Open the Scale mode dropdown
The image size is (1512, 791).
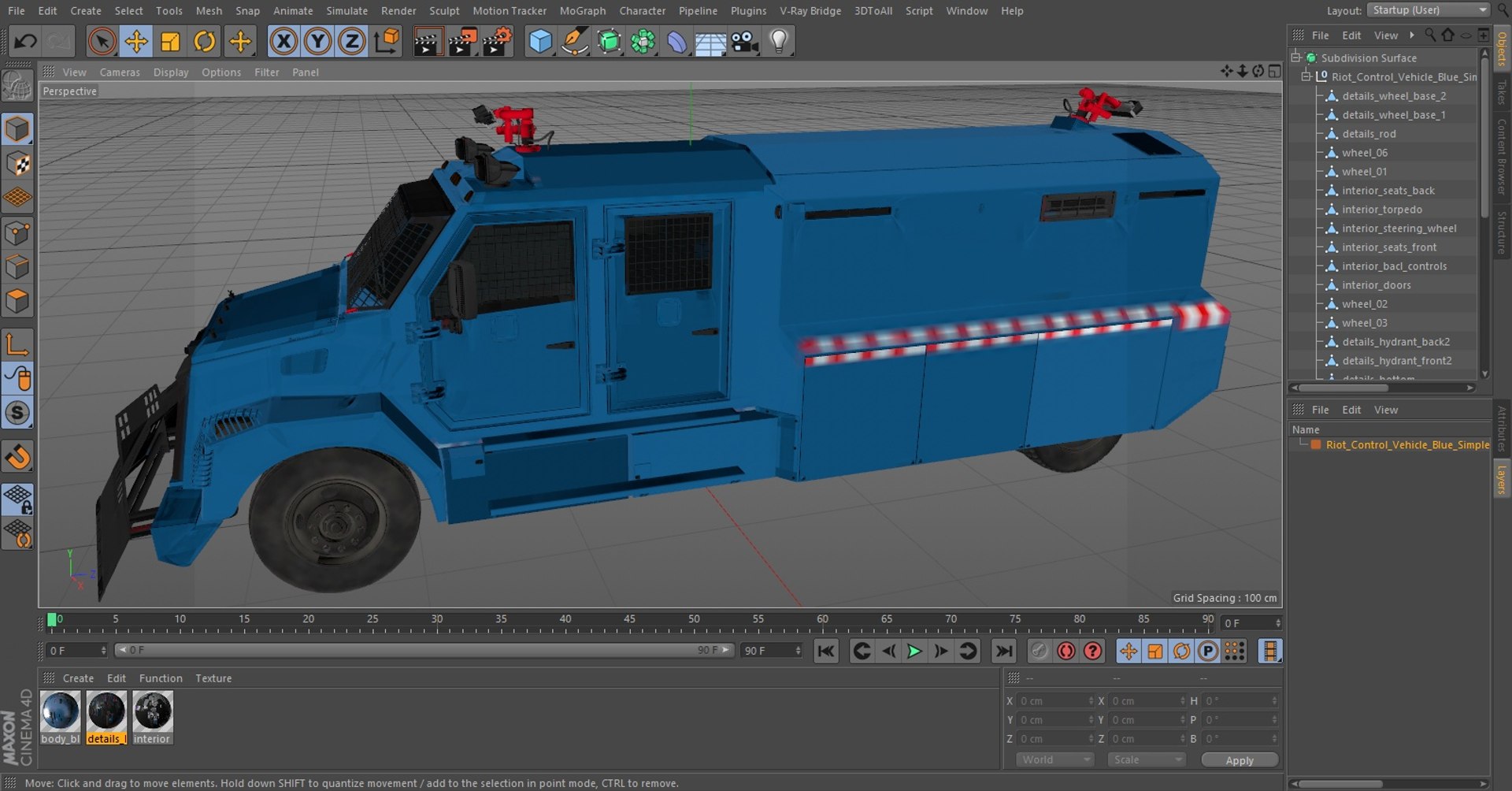[x=1146, y=760]
